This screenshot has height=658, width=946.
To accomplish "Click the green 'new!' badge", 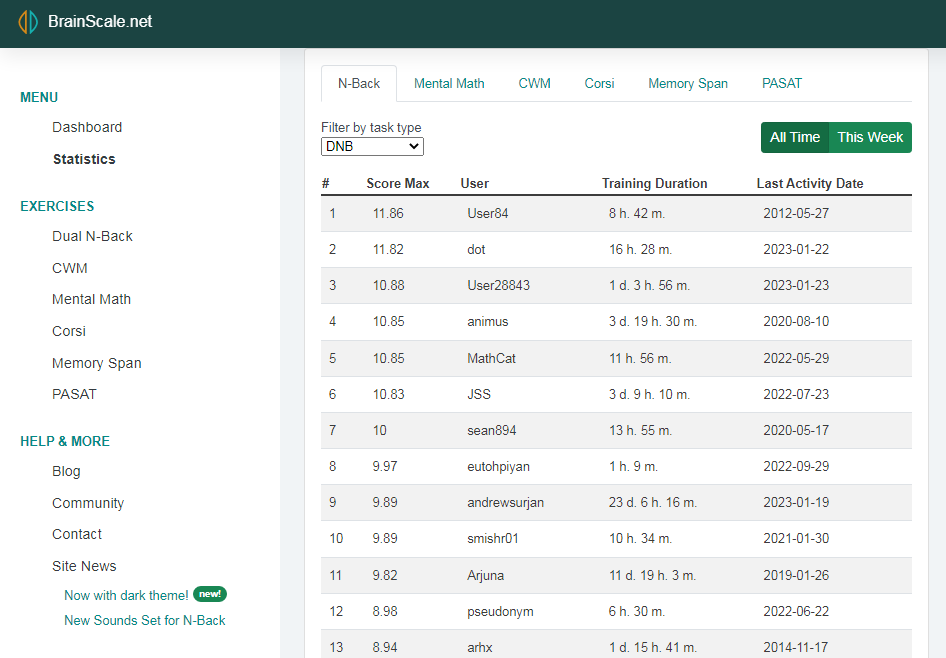I will pyautogui.click(x=209, y=594).
